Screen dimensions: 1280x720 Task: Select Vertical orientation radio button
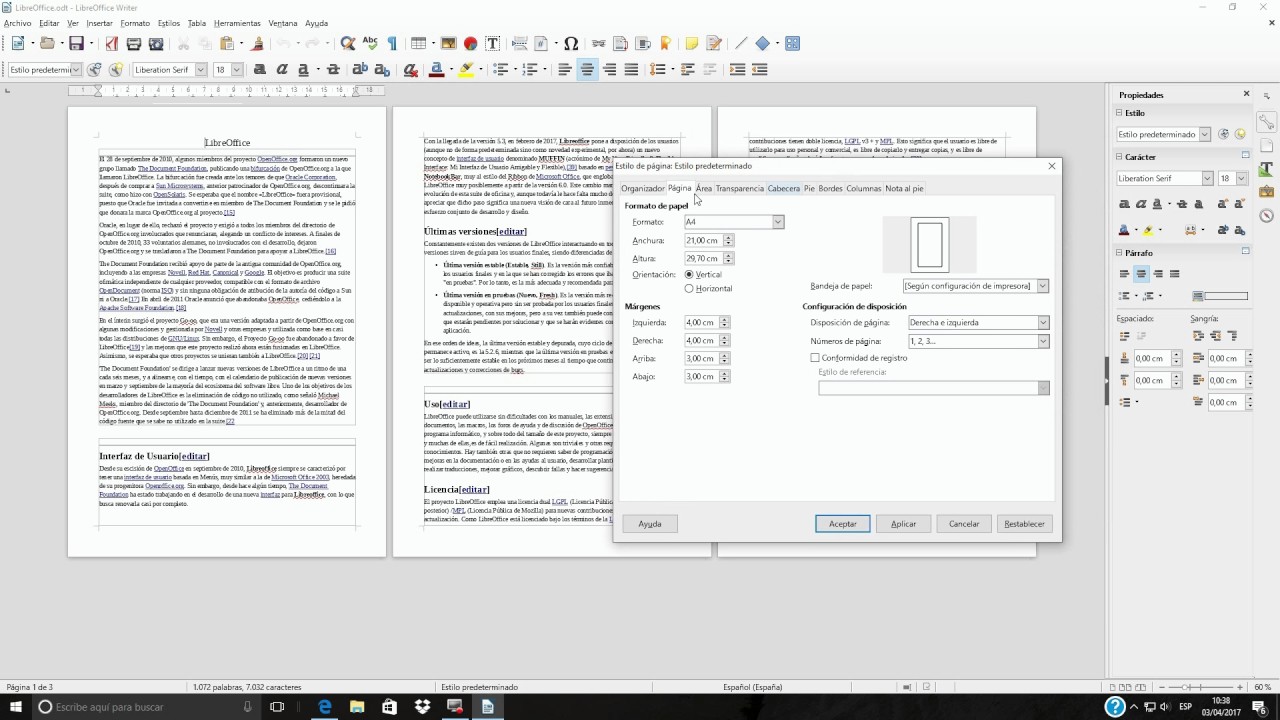(689, 274)
